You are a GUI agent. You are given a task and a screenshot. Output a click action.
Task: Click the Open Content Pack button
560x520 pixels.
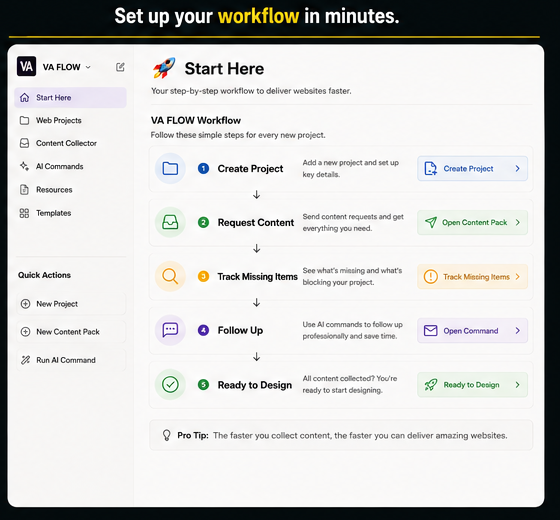click(472, 222)
